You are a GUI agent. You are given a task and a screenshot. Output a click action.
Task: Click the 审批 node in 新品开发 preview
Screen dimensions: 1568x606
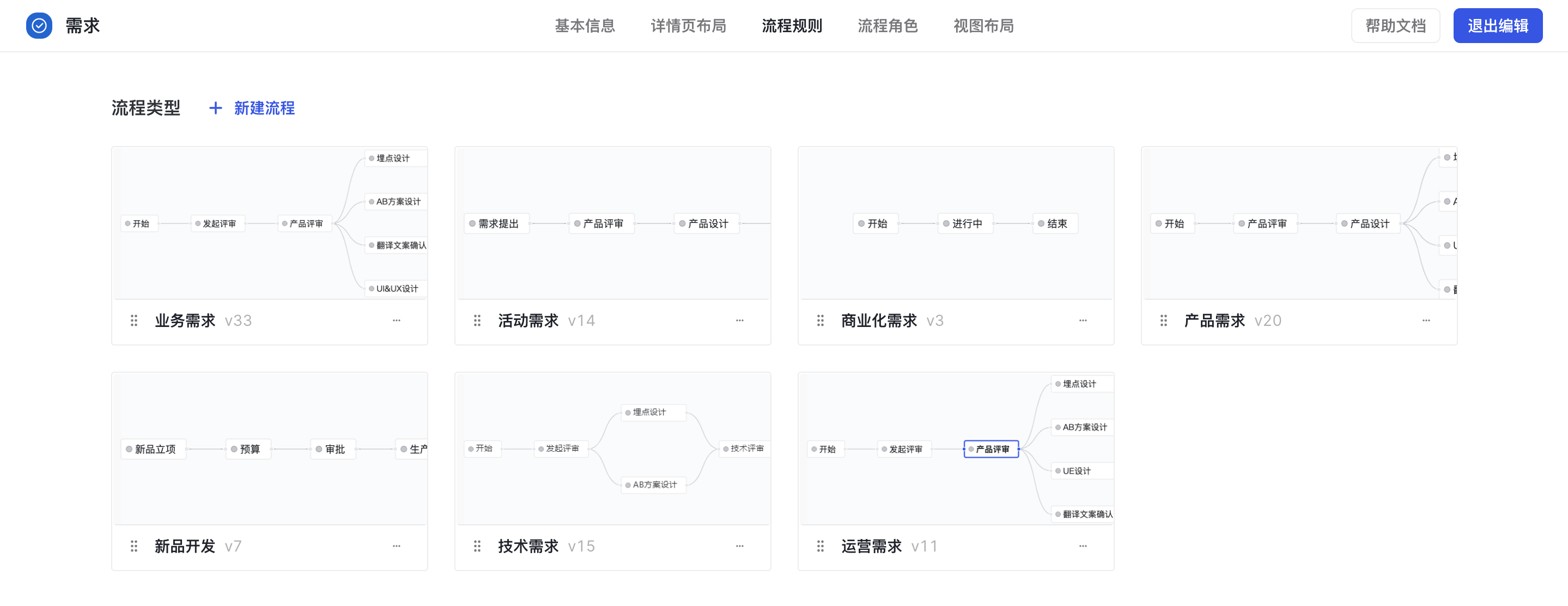coord(333,450)
